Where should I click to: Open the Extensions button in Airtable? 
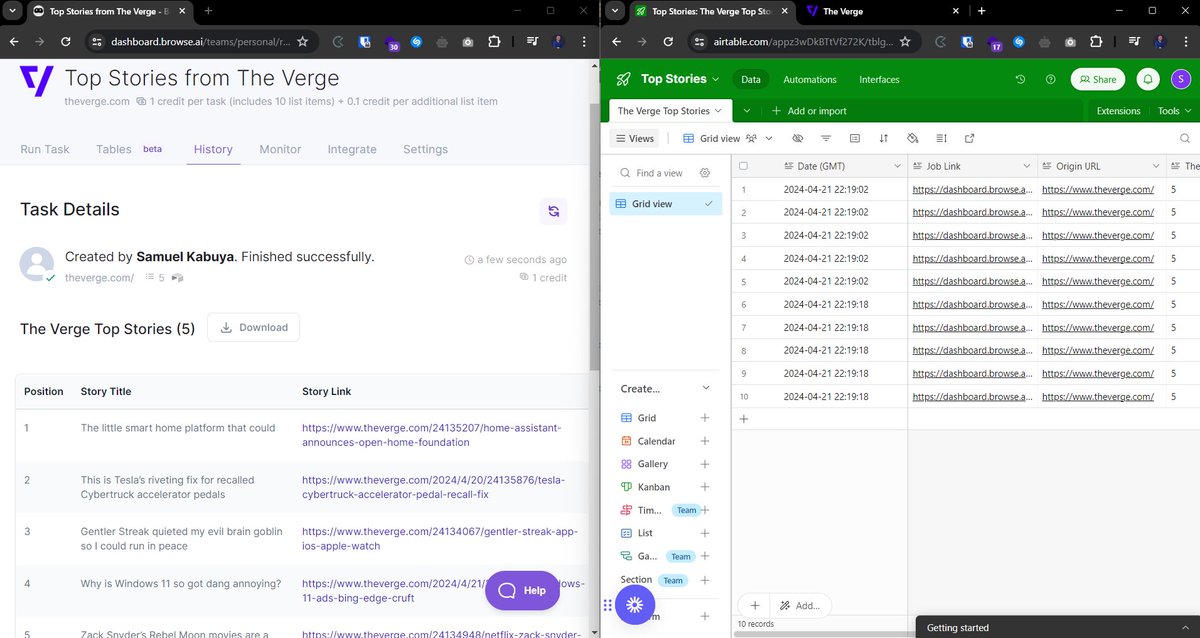(x=1118, y=111)
